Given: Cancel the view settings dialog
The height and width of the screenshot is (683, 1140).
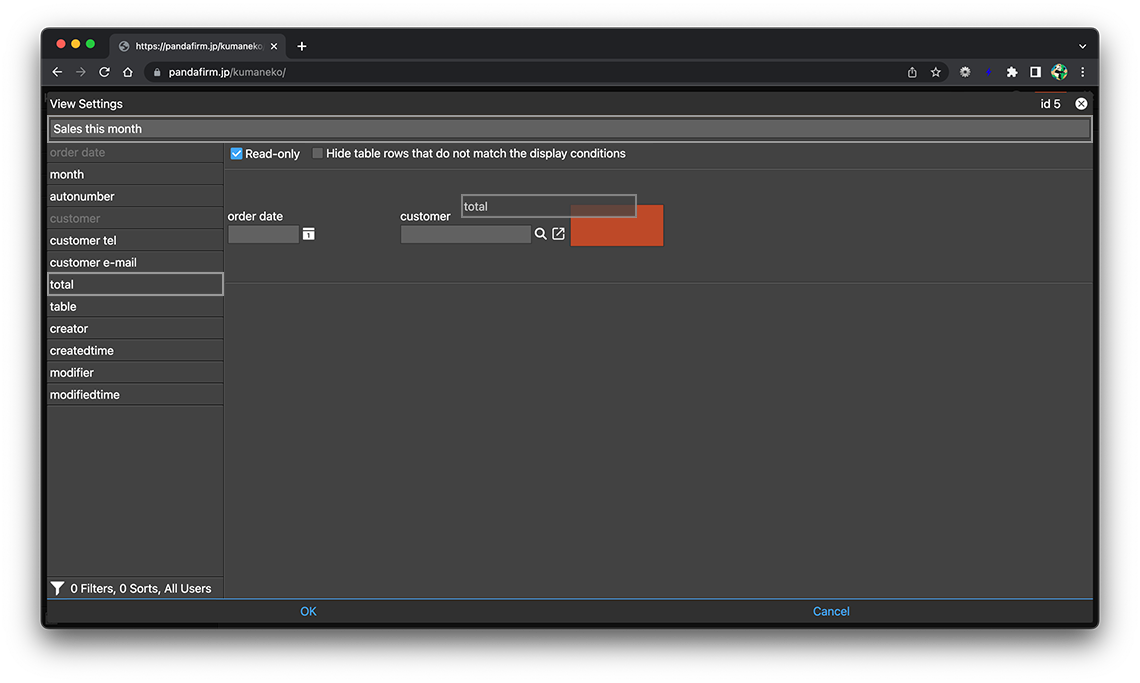Looking at the screenshot, I should [x=831, y=612].
